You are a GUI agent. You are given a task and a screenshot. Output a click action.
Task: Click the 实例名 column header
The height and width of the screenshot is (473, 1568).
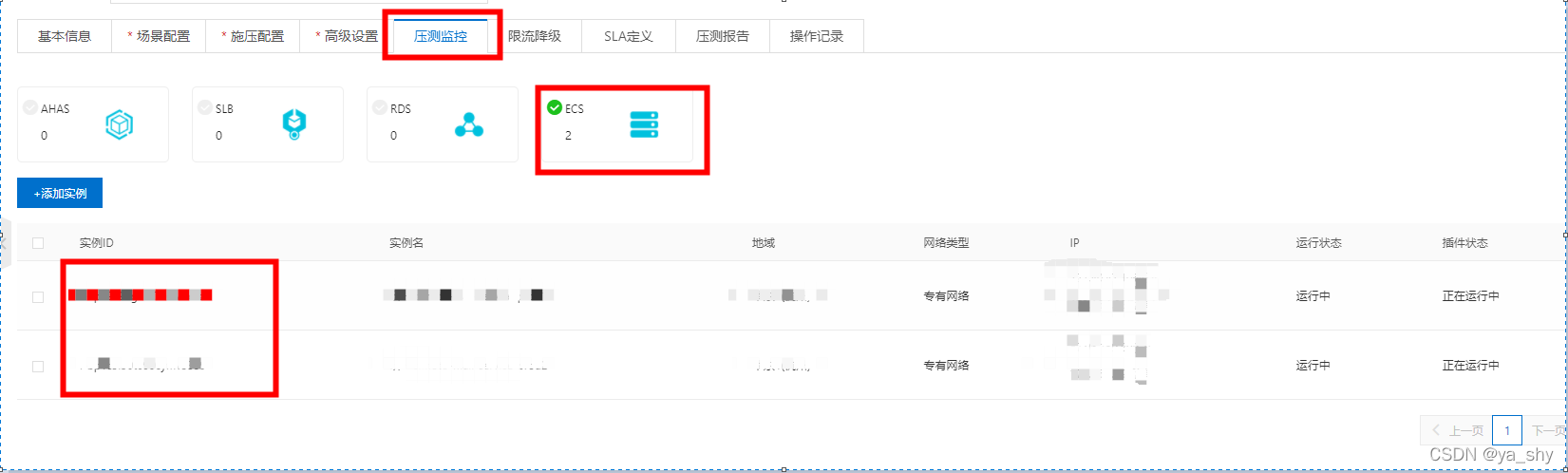click(406, 243)
